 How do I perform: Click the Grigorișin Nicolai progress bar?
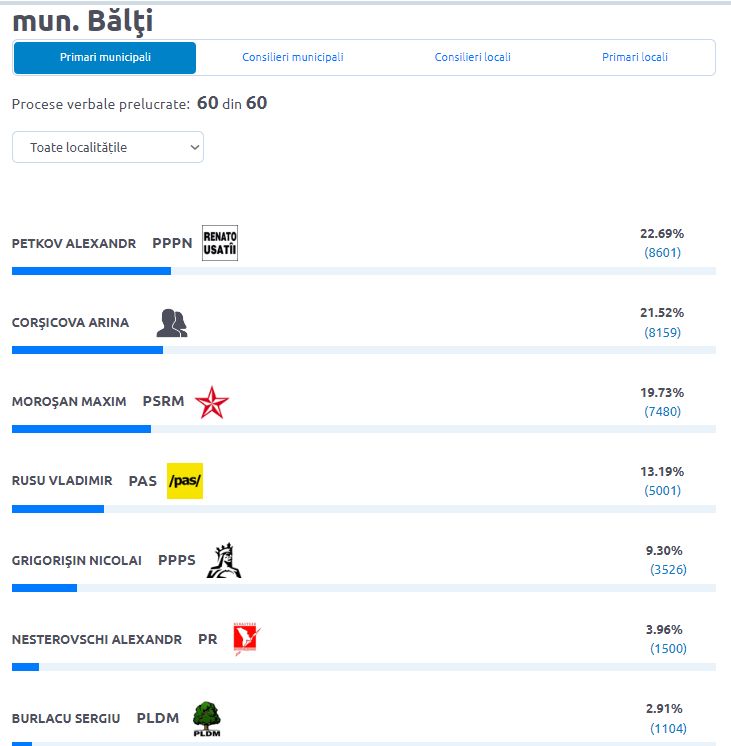pyautogui.click(x=364, y=588)
